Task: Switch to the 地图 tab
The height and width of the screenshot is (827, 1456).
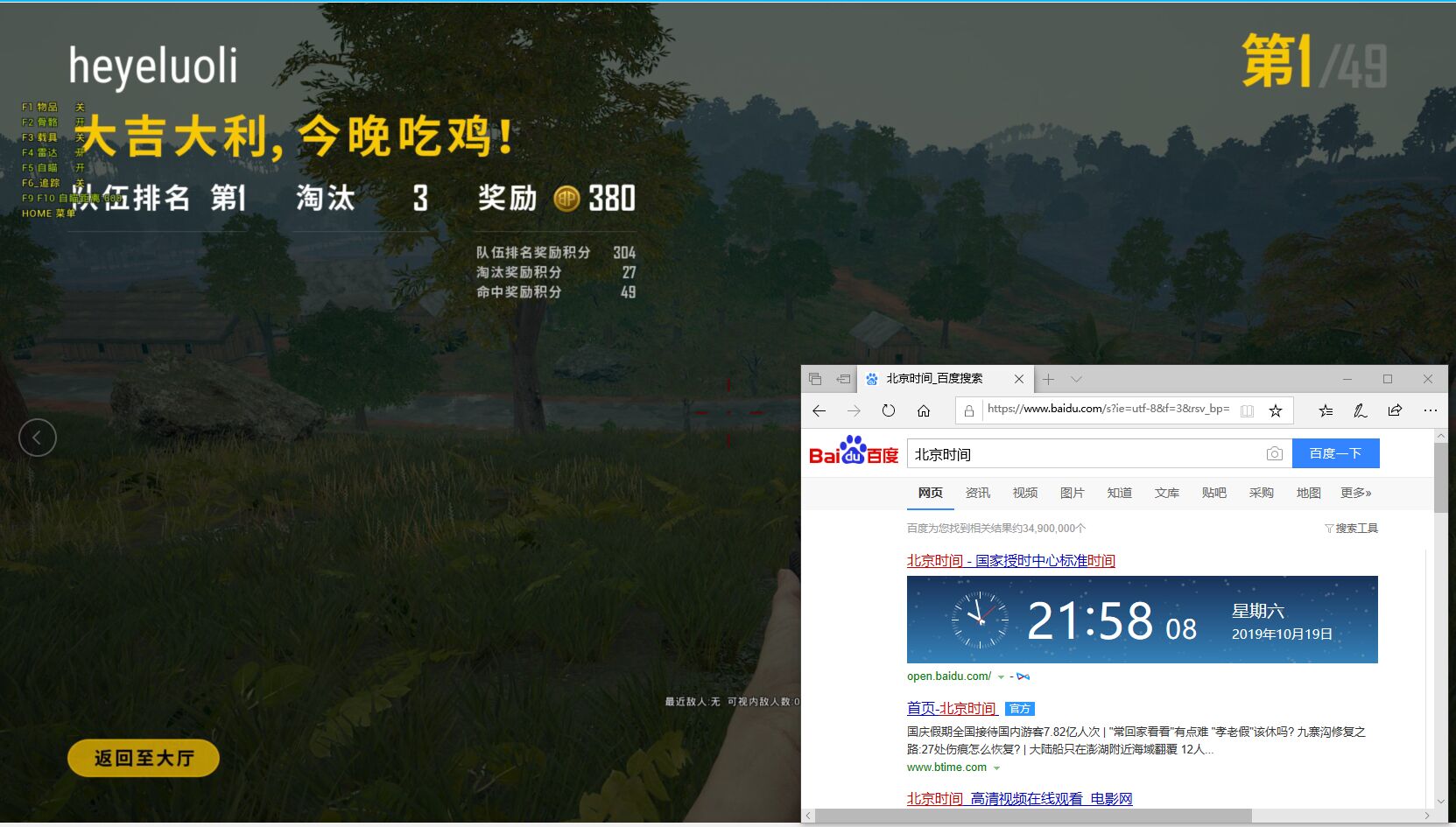Action: (1308, 493)
